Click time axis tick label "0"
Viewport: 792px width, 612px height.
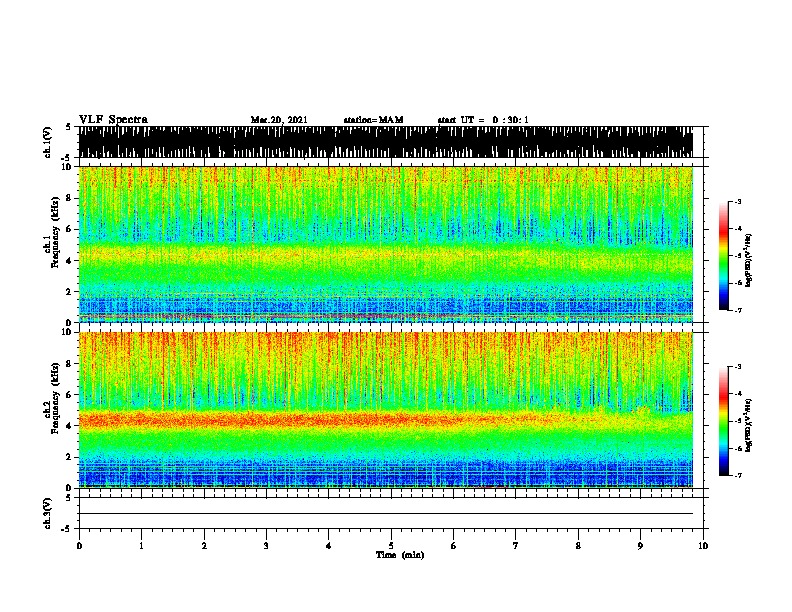(x=79, y=546)
